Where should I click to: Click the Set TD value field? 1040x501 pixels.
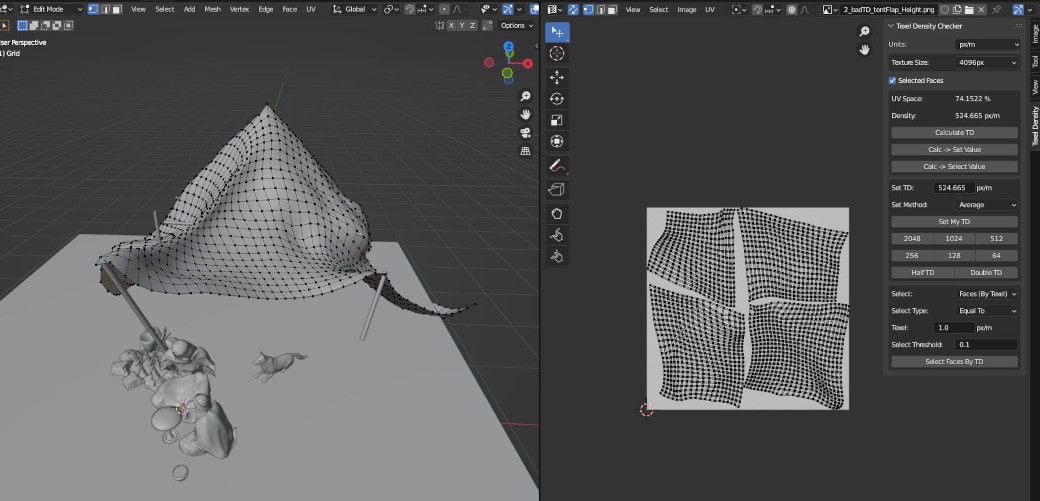952,188
